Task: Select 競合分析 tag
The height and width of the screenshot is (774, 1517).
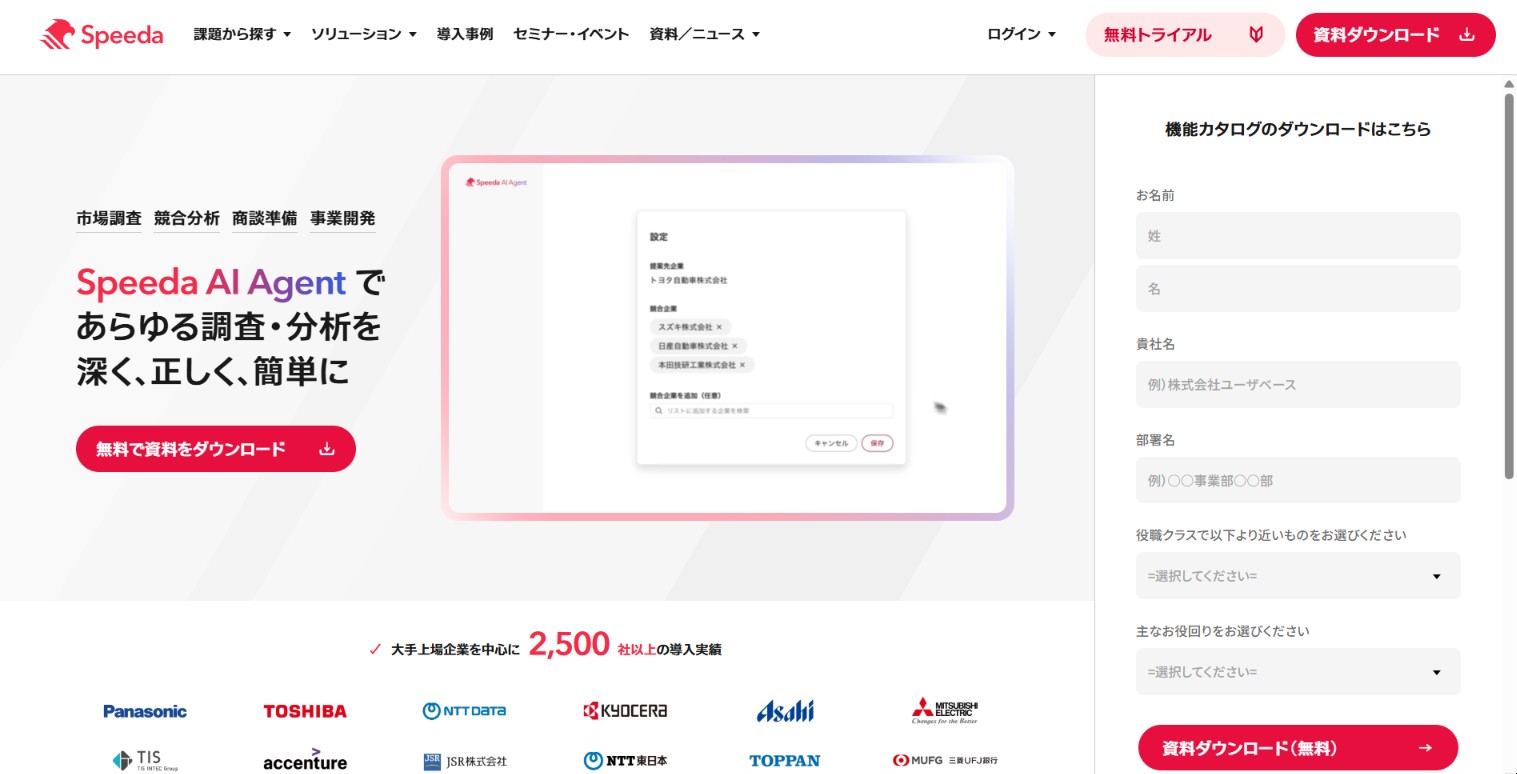Action: 187,218
